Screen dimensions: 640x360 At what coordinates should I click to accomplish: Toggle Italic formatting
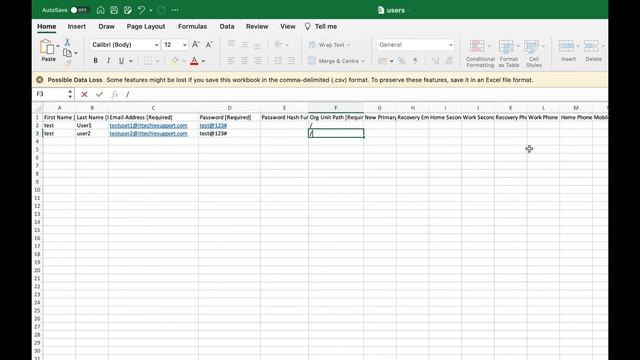108,60
